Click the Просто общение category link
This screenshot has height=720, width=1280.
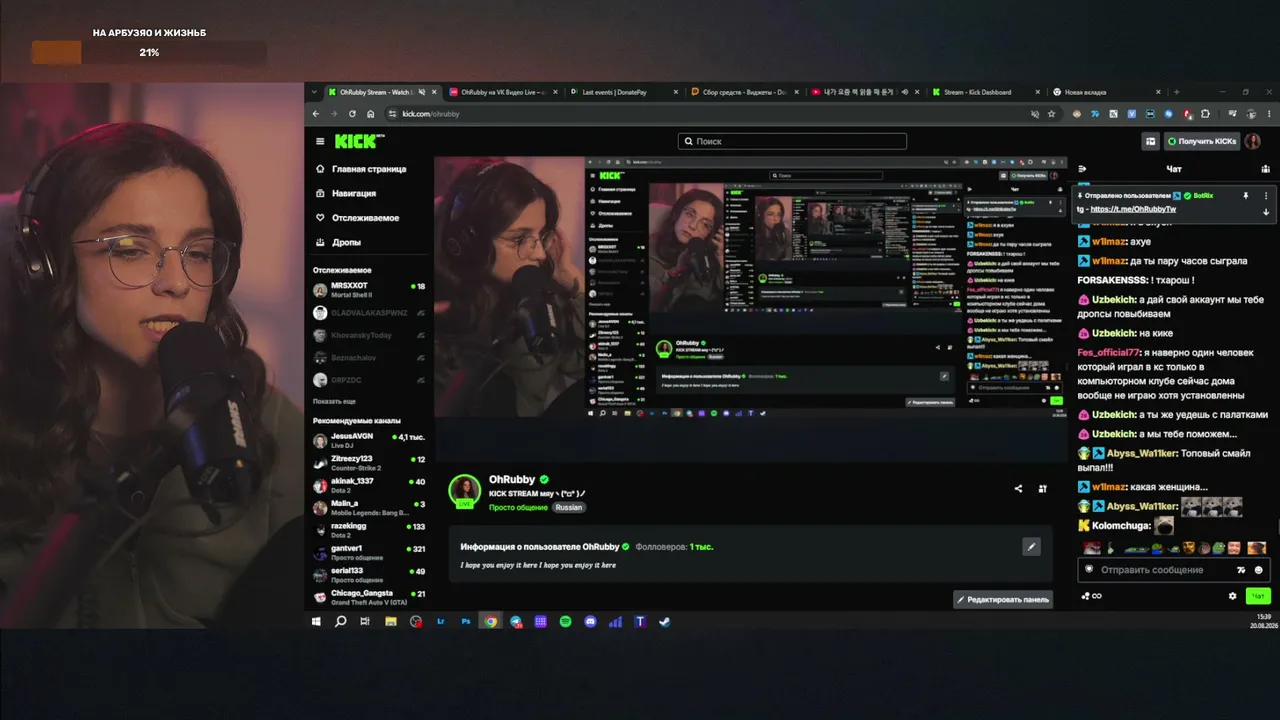pyautogui.click(x=518, y=507)
